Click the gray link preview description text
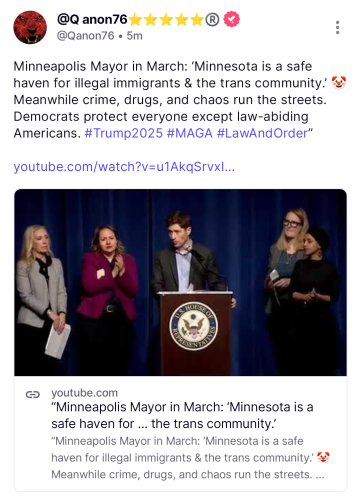 (190, 458)
